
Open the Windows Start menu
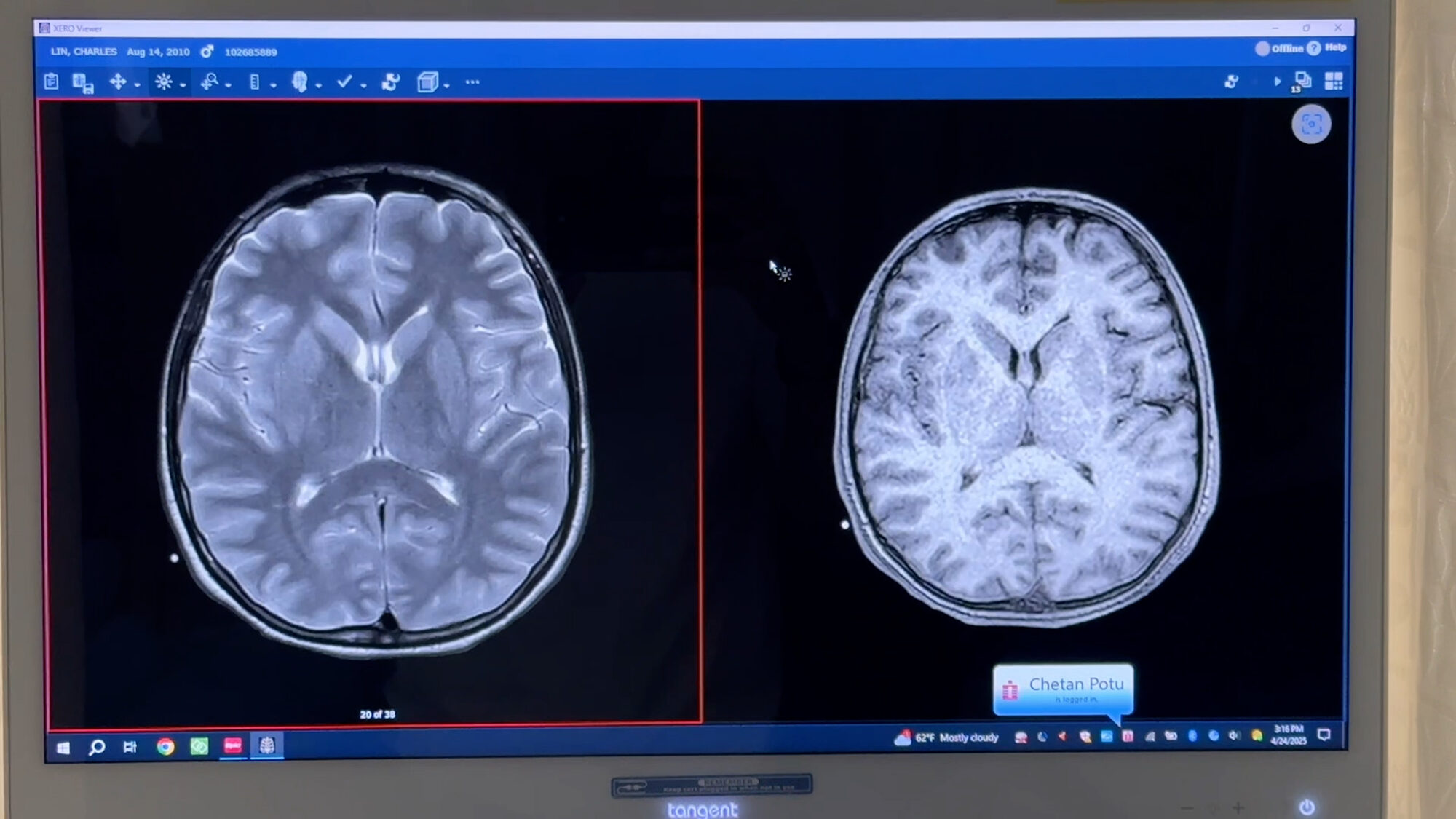click(63, 748)
